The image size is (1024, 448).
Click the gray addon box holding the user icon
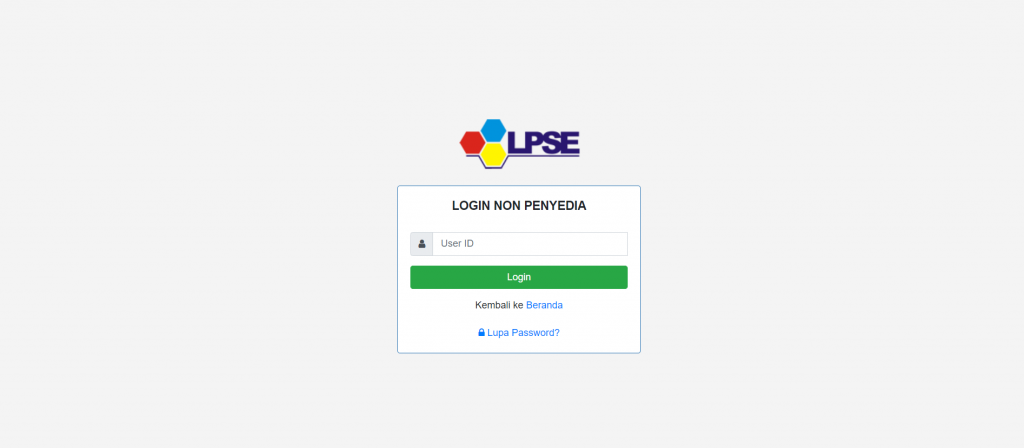tap(421, 244)
